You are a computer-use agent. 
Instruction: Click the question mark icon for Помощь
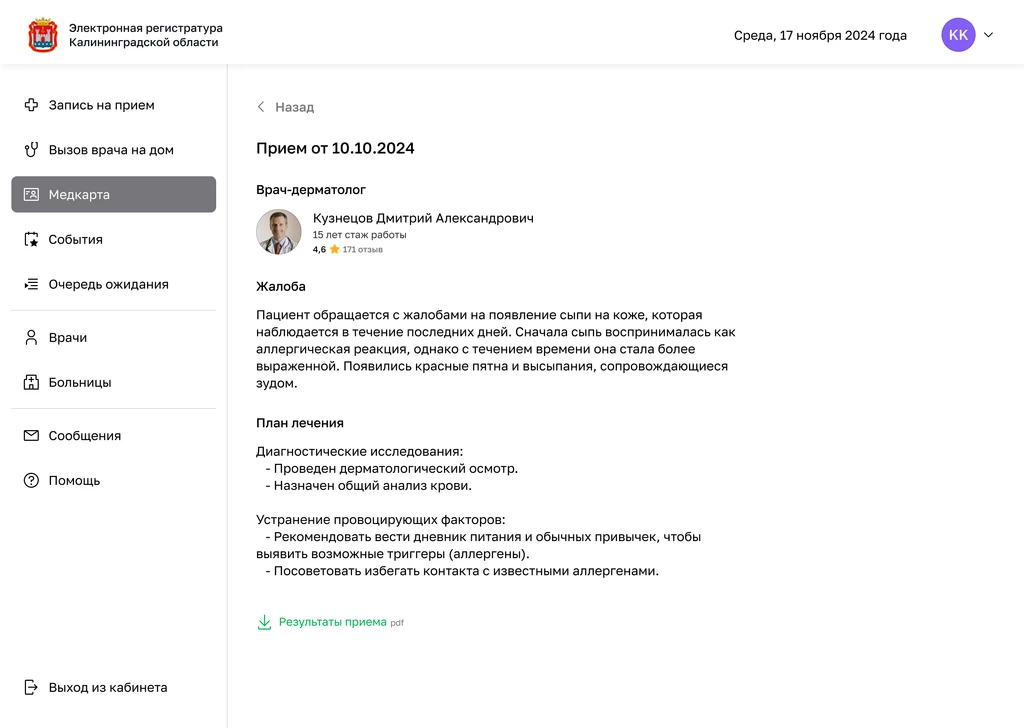pyautogui.click(x=31, y=481)
